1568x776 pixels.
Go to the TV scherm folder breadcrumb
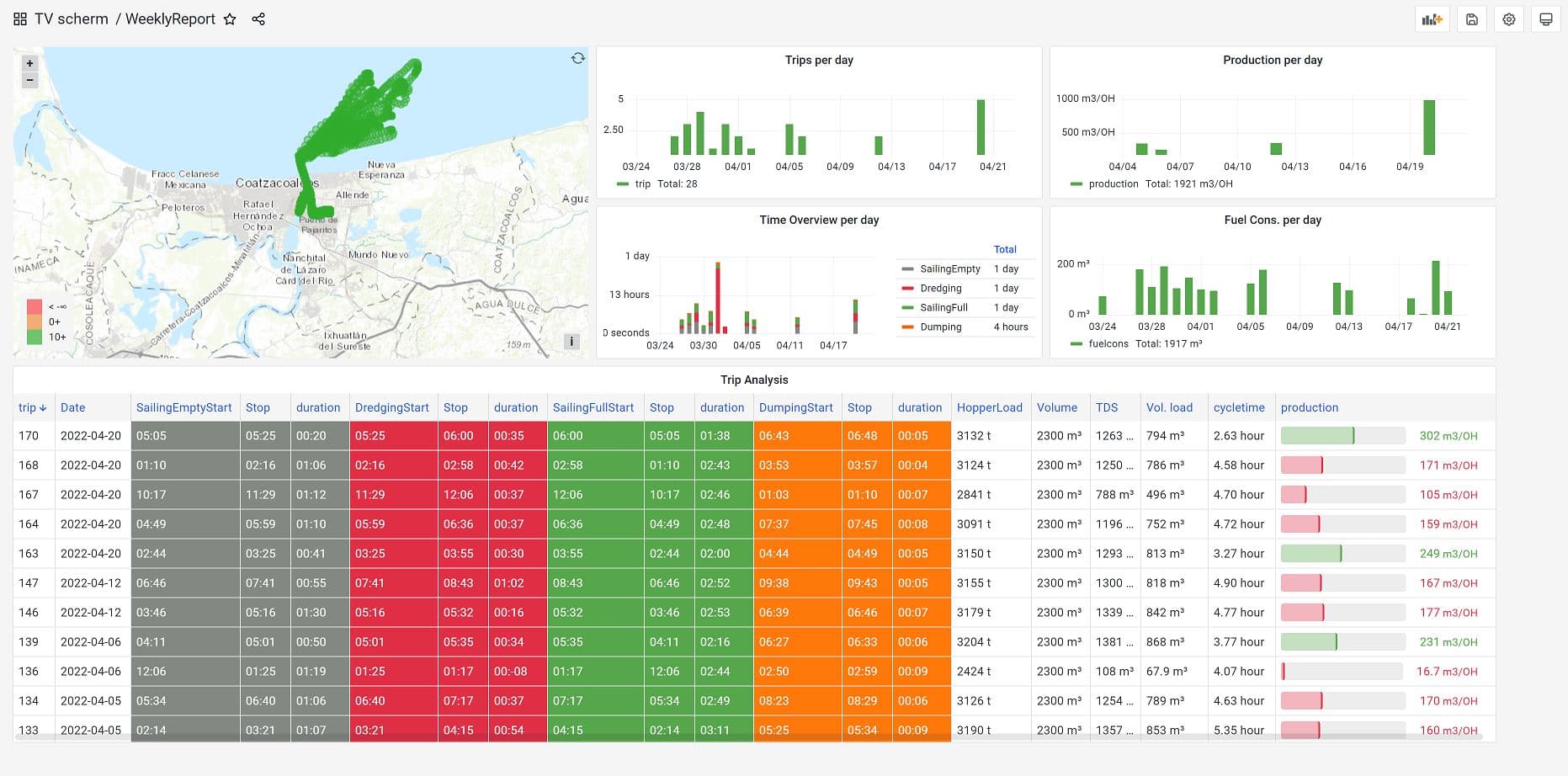point(70,19)
